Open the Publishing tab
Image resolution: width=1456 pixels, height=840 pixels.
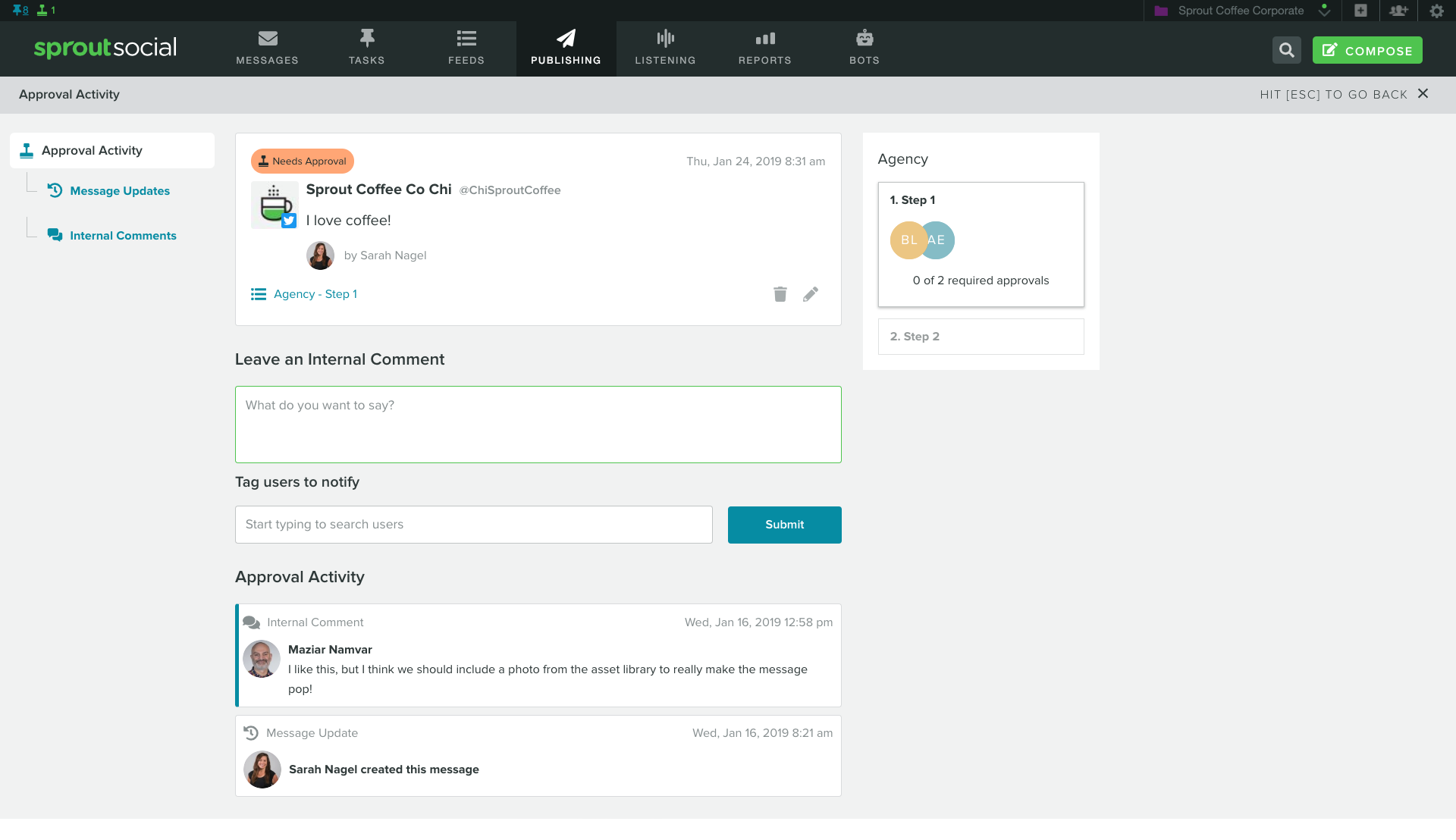pos(566,49)
